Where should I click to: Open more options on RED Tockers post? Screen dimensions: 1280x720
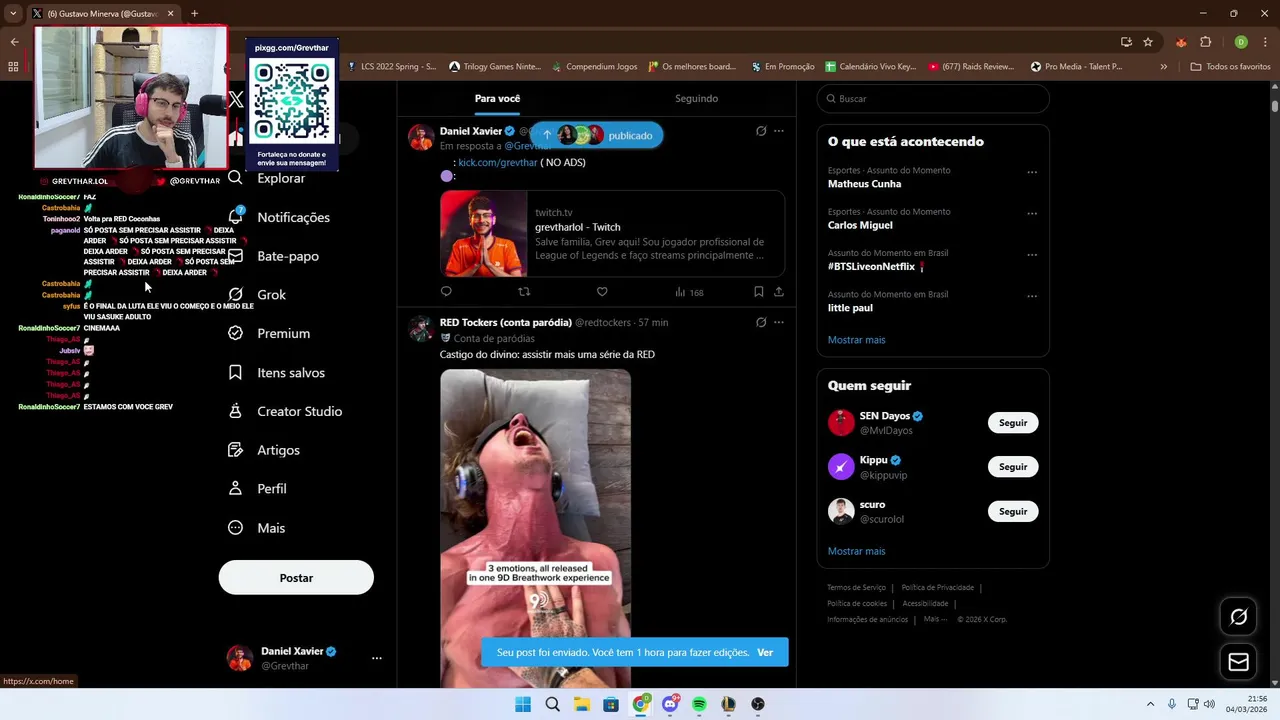[779, 322]
